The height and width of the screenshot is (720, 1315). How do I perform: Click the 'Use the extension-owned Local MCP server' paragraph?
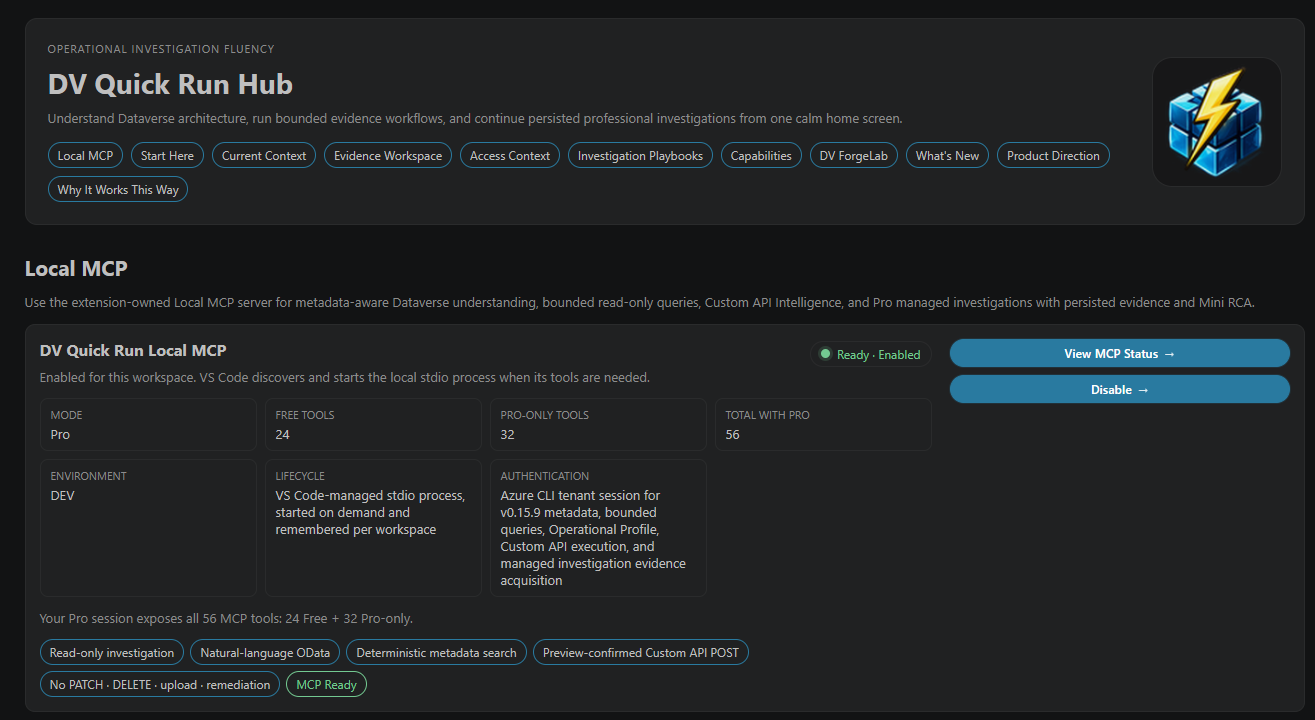tap(640, 303)
